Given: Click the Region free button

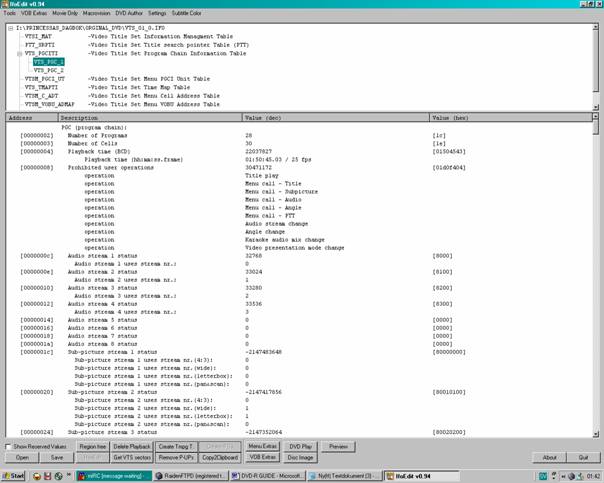Looking at the screenshot, I should (x=92, y=447).
